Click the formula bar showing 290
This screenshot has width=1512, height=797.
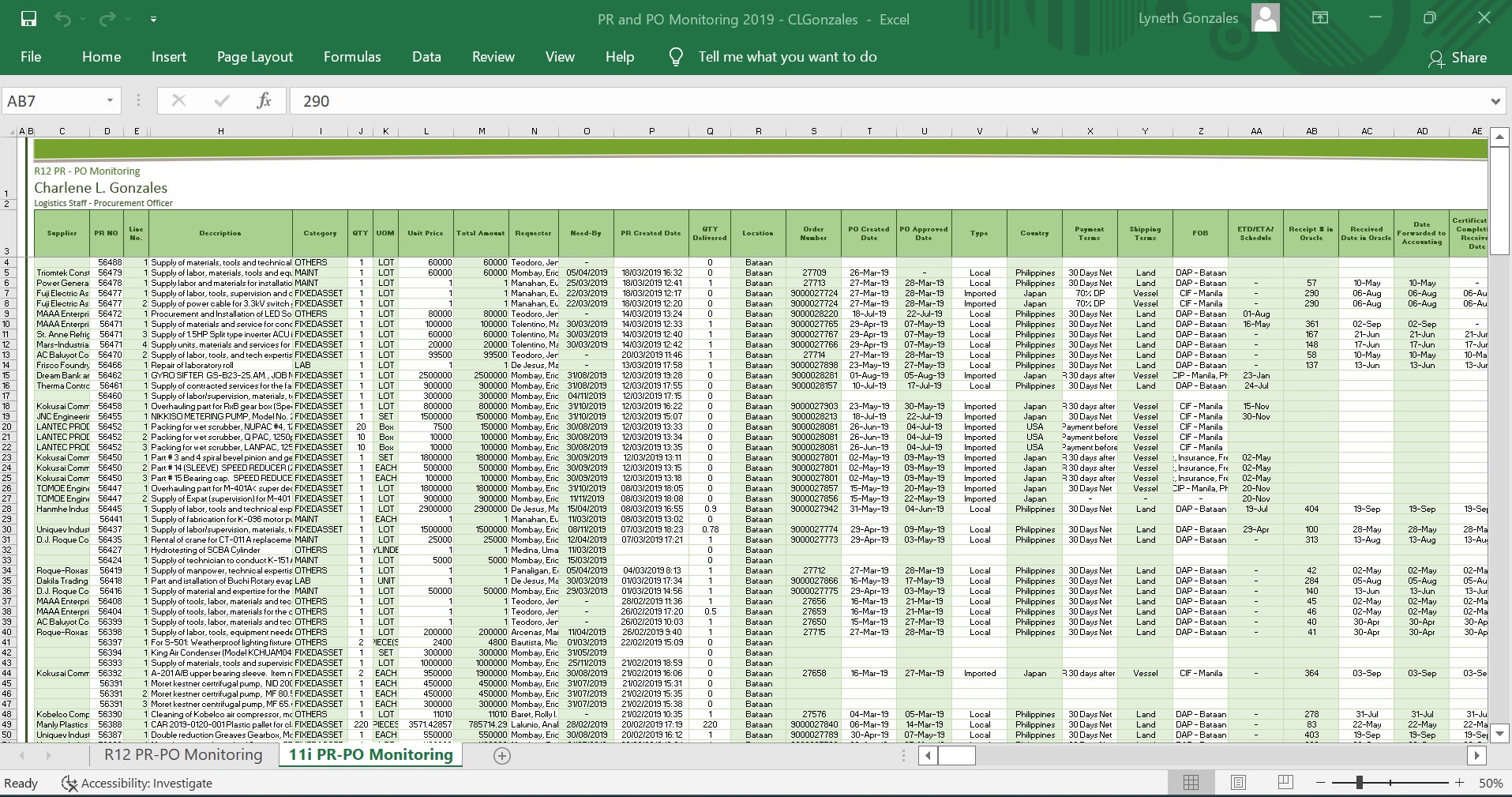click(888, 101)
